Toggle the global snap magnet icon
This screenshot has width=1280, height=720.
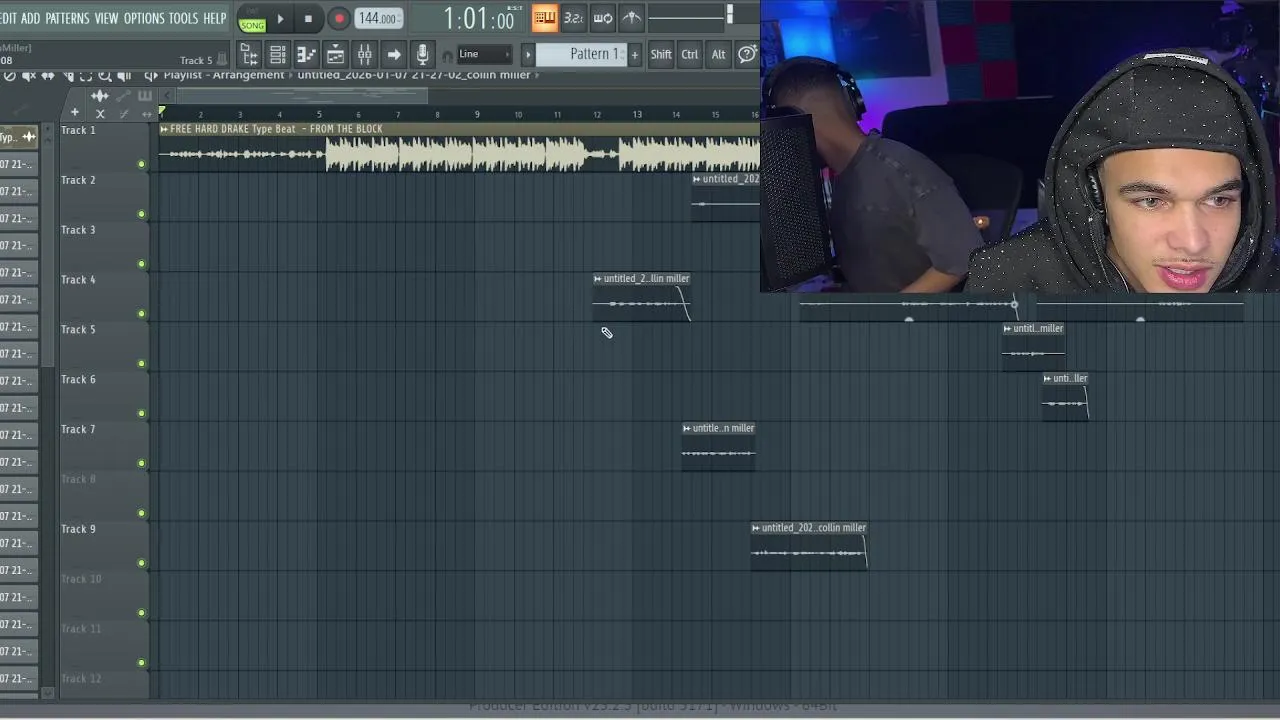point(447,55)
